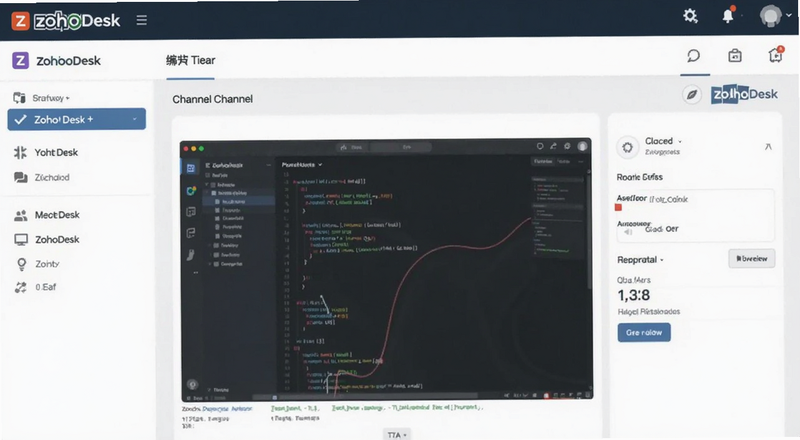The image size is (800, 440).
Task: Click the red square under Asetloor
Action: (618, 207)
